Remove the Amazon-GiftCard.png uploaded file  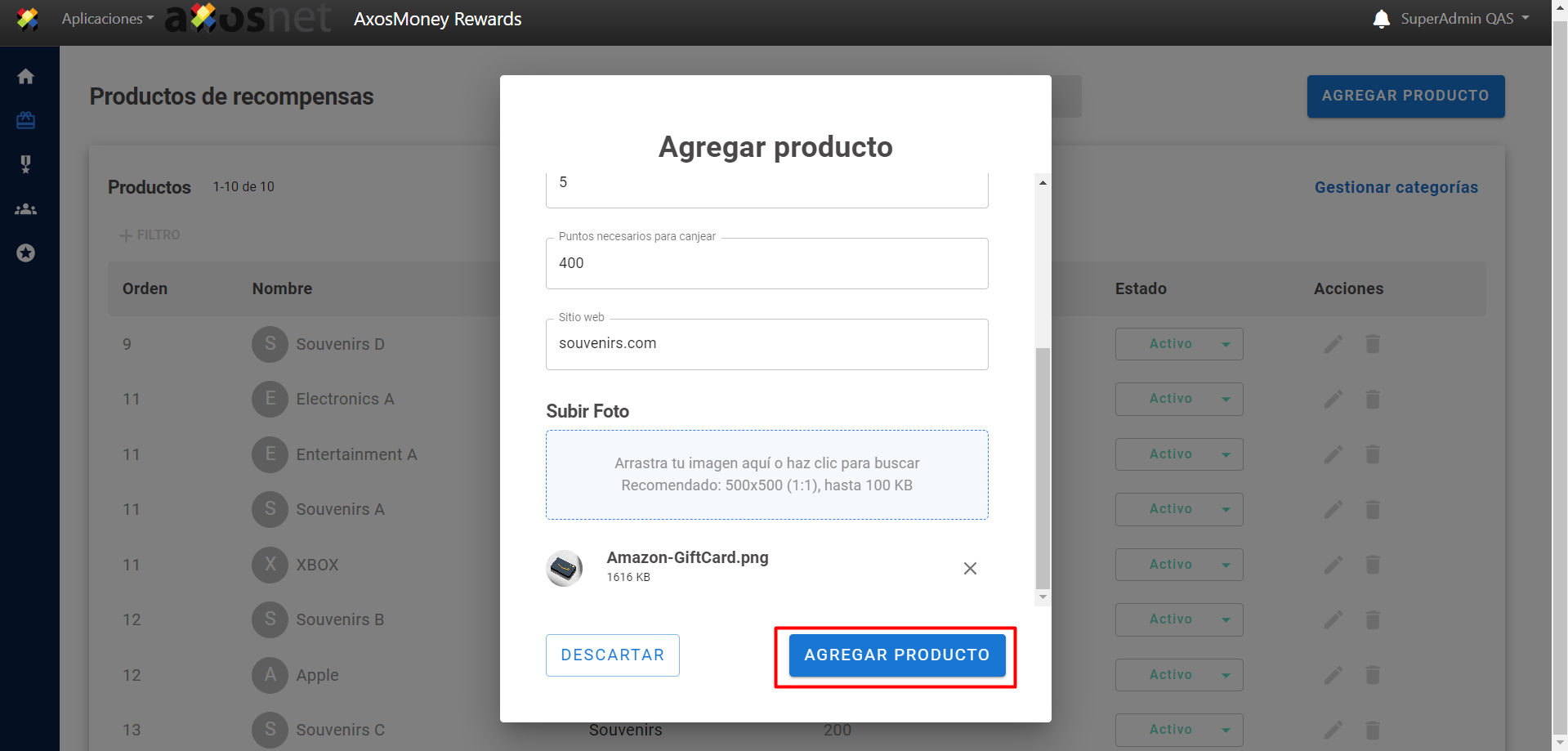[x=970, y=569]
